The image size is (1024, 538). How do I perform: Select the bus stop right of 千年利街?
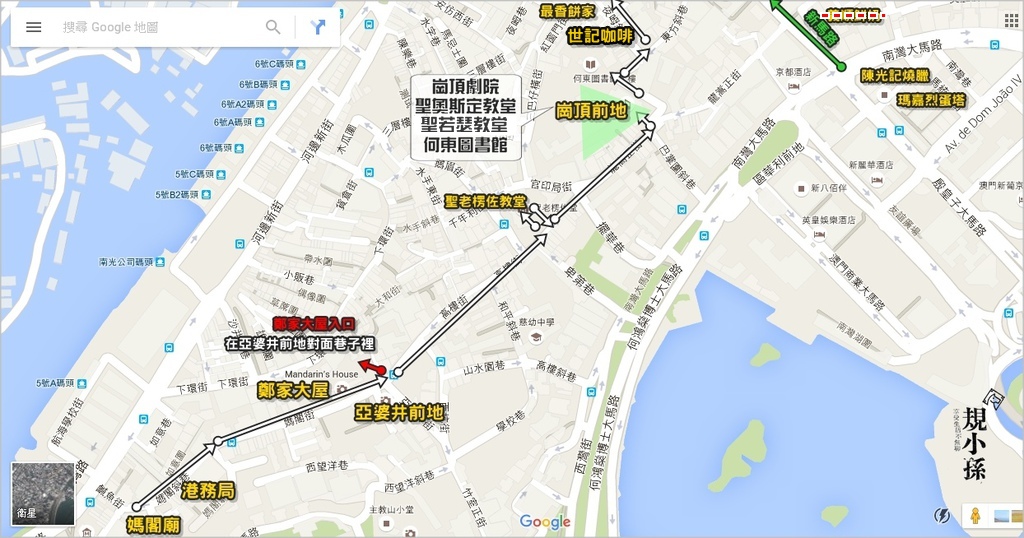[x=504, y=225]
